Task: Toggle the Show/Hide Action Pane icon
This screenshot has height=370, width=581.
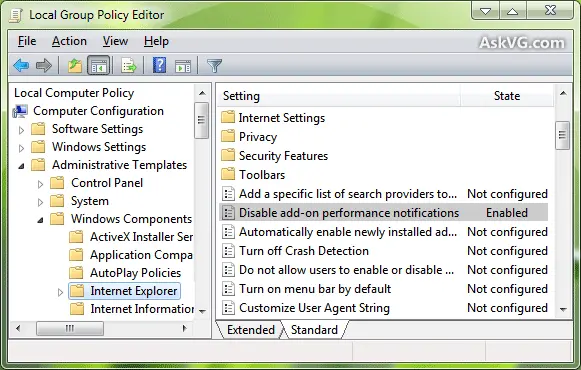Action: 183,66
